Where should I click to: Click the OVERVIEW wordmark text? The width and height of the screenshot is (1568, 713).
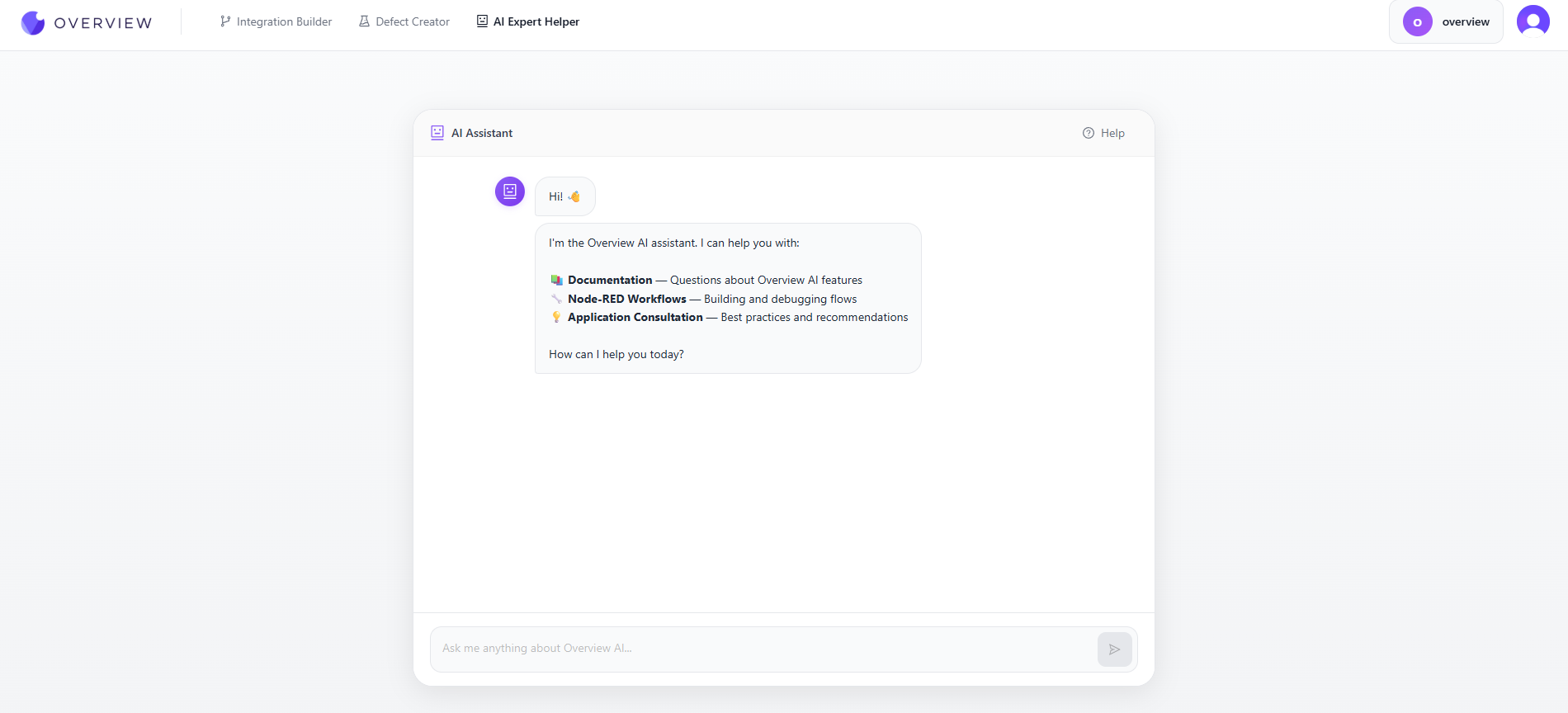(x=103, y=23)
